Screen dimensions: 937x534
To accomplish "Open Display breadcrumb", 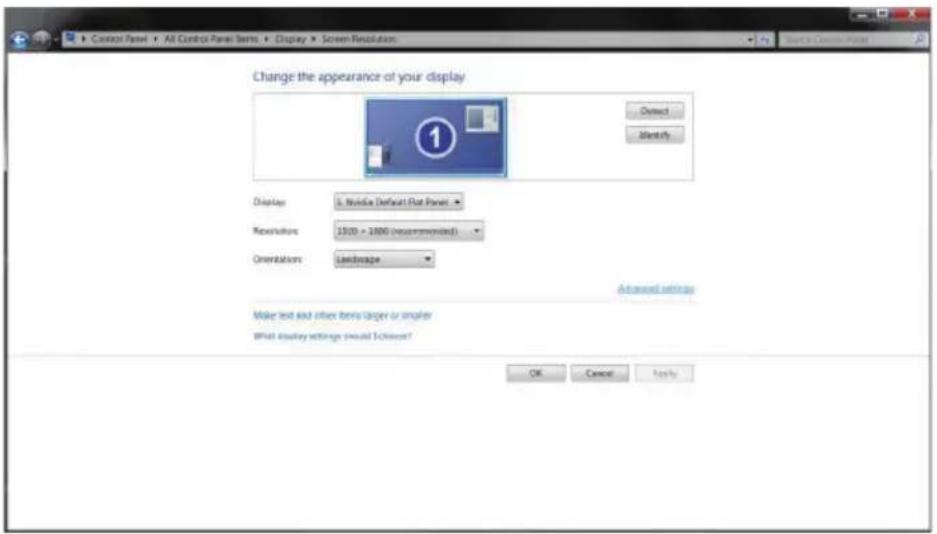I will click(290, 39).
